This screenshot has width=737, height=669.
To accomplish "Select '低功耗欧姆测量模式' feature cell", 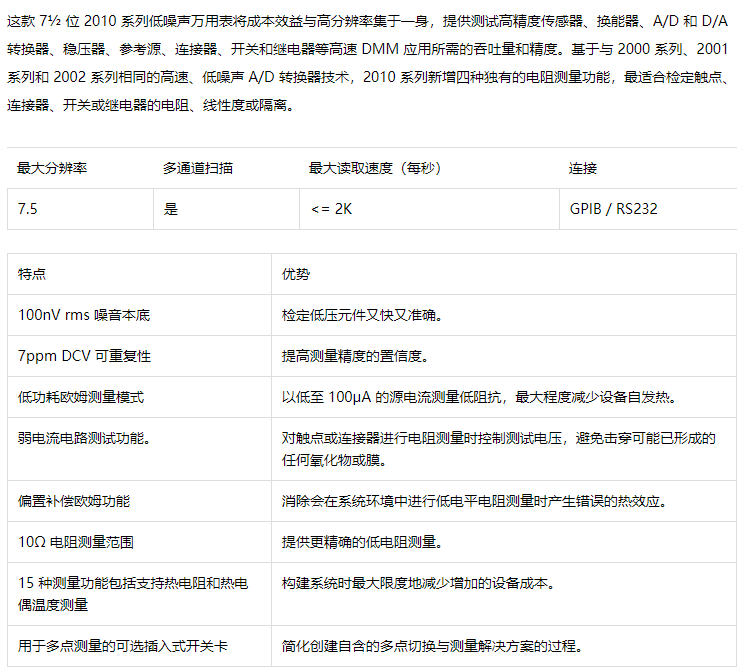I will (x=140, y=397).
